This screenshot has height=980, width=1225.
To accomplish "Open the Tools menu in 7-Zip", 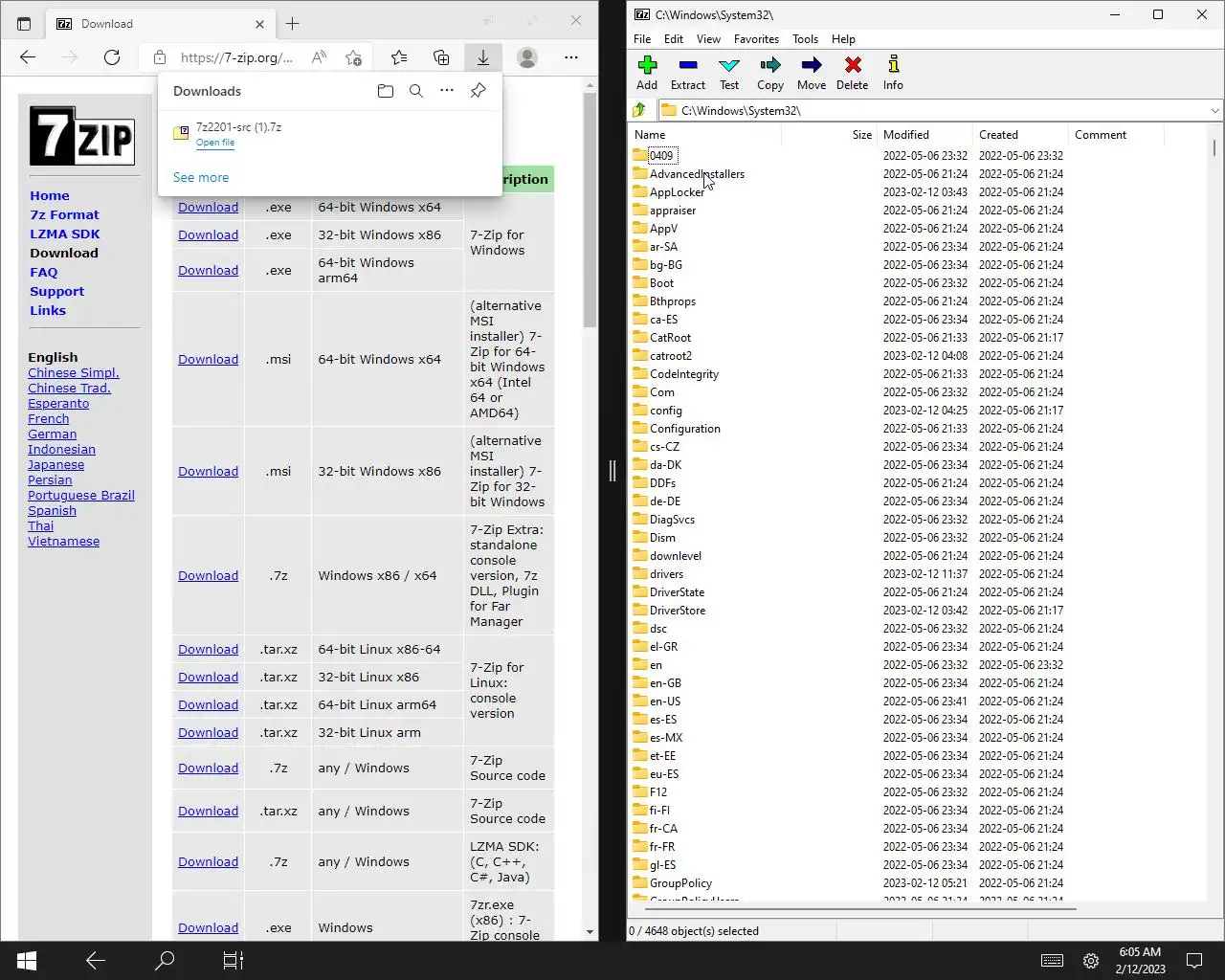I will [805, 39].
